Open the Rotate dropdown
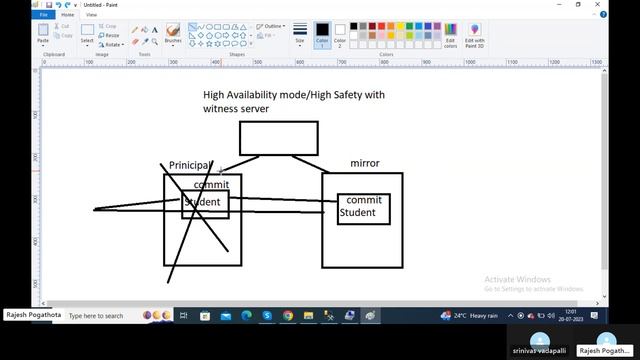 [x=111, y=44]
